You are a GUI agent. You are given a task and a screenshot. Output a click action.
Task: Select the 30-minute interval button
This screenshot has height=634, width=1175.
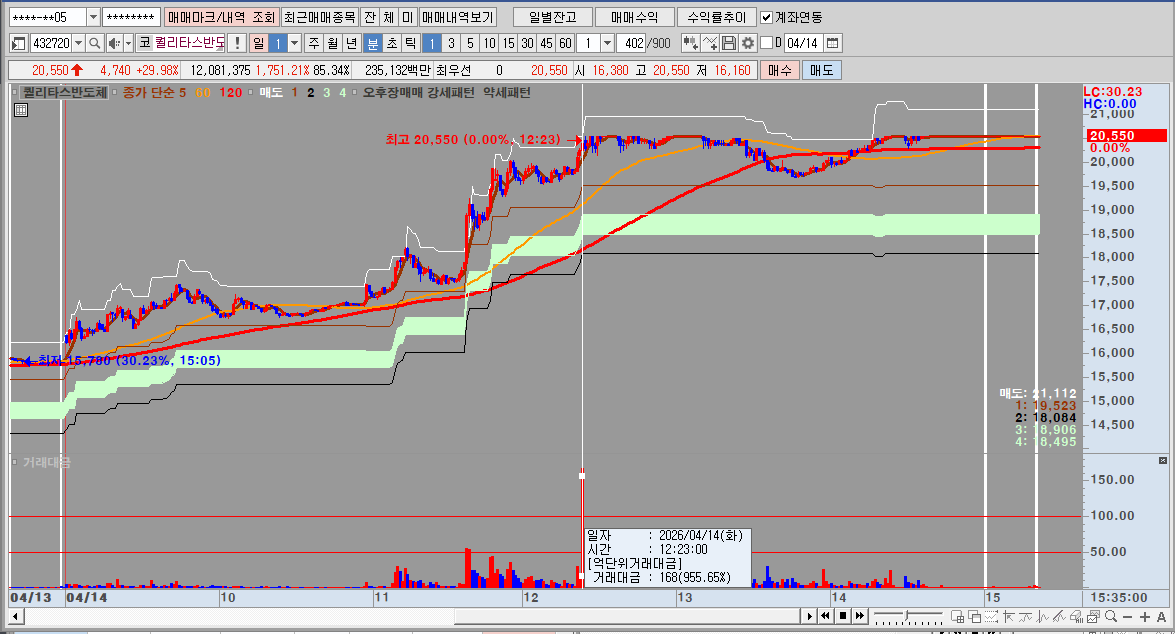click(528, 43)
